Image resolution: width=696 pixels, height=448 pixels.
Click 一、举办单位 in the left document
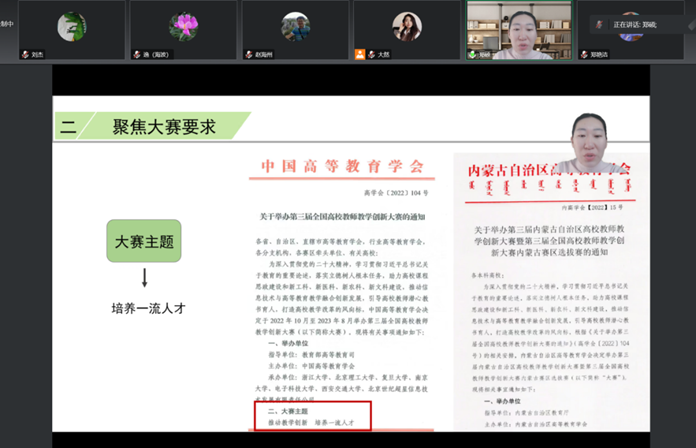(288, 343)
